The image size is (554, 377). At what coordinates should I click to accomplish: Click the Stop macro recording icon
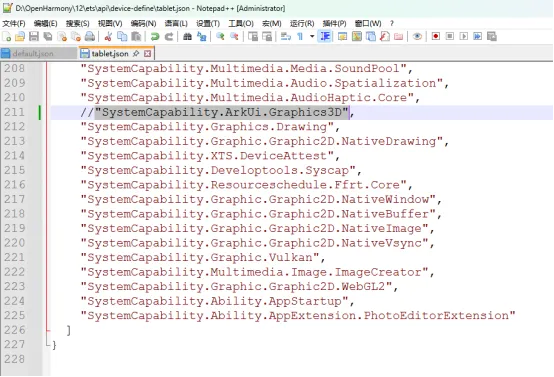click(x=450, y=36)
